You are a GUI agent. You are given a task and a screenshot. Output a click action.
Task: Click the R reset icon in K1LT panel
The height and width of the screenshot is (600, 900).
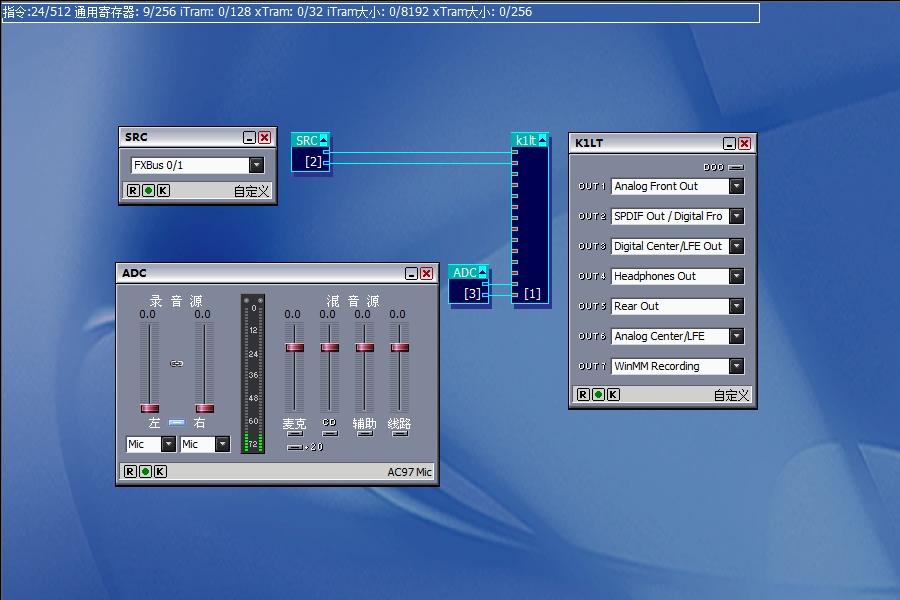coord(583,395)
